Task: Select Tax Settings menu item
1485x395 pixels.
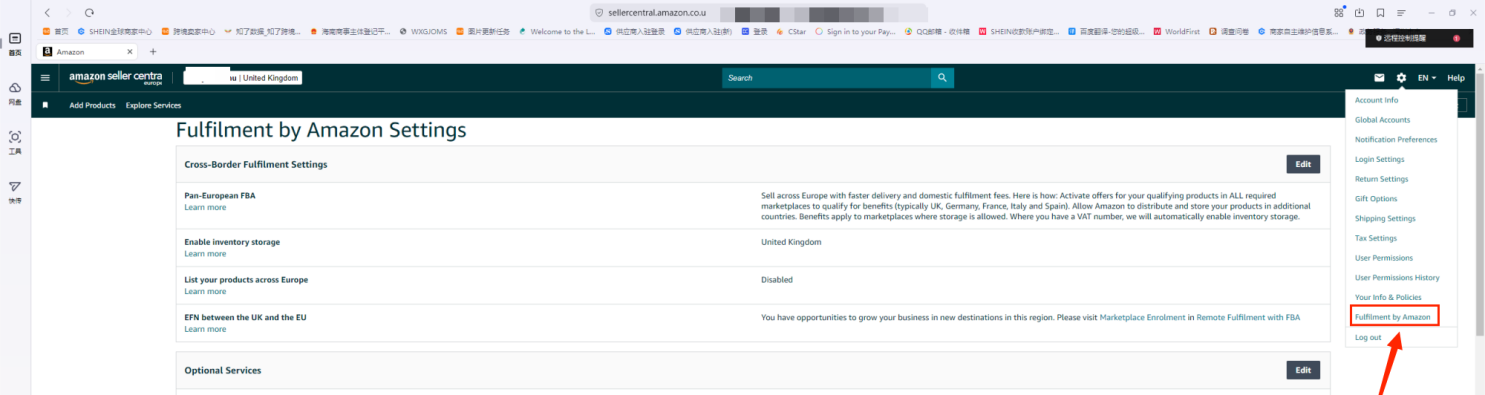Action: (1376, 238)
